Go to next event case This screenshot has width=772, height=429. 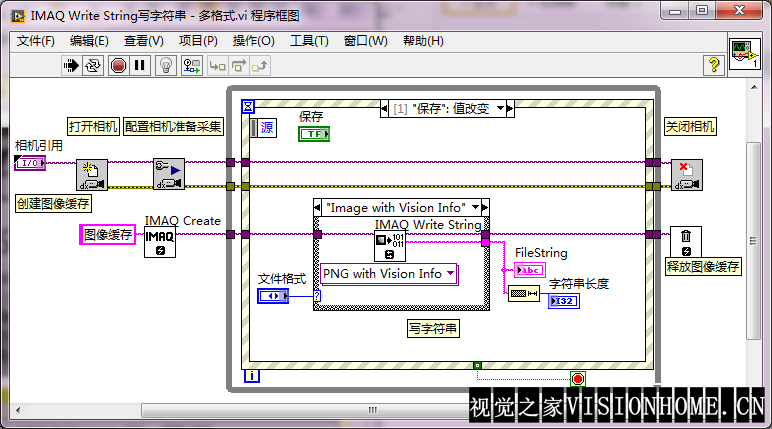[510, 108]
